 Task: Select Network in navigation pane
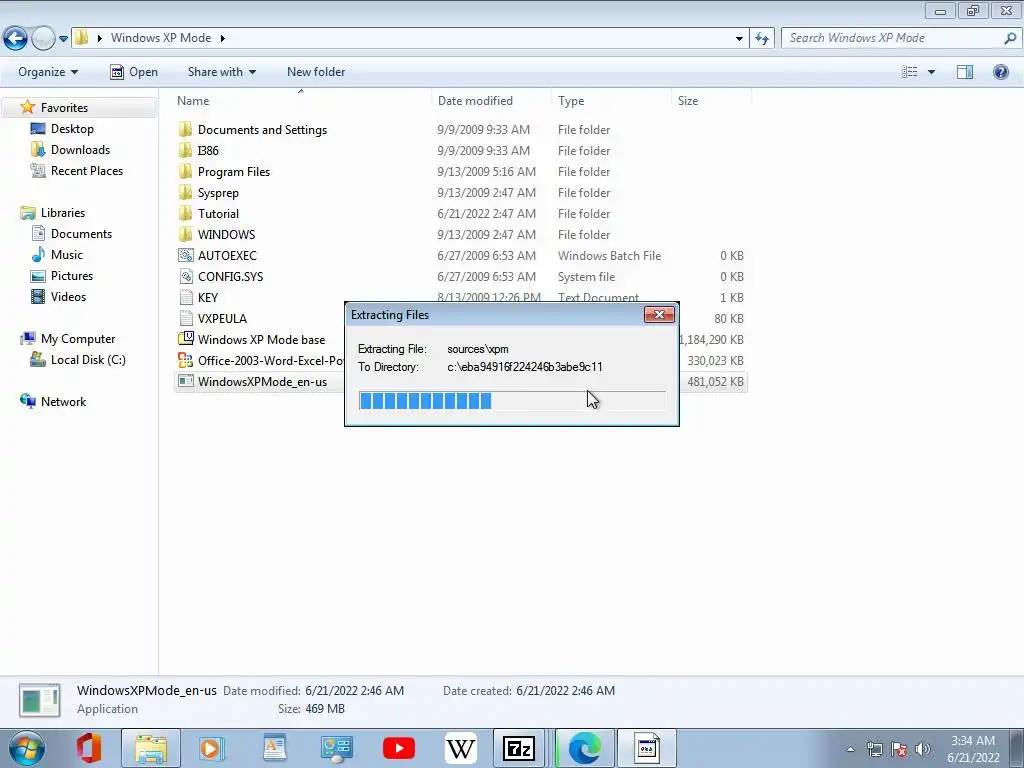(x=63, y=402)
